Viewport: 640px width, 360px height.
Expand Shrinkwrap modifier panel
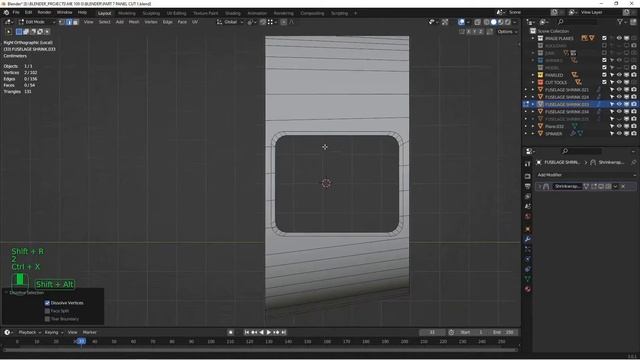(x=540, y=187)
